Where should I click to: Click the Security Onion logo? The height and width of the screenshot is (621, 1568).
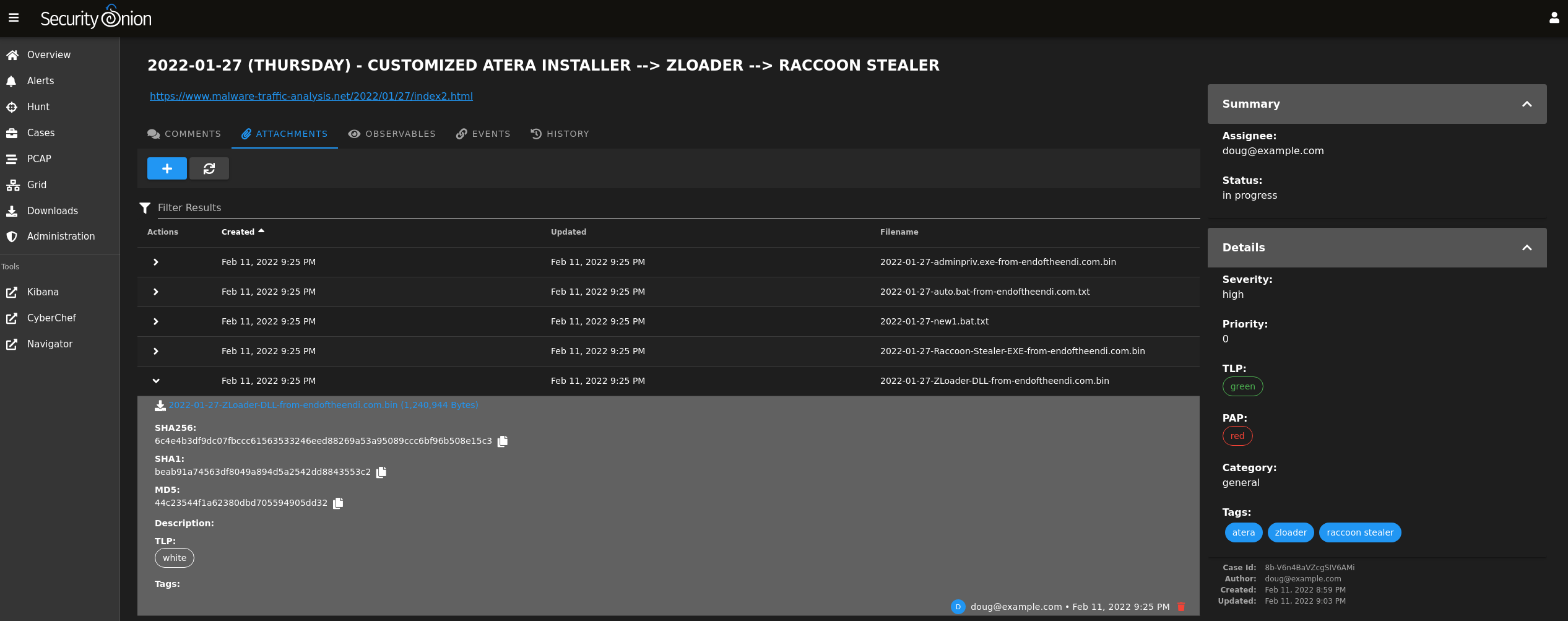point(96,17)
